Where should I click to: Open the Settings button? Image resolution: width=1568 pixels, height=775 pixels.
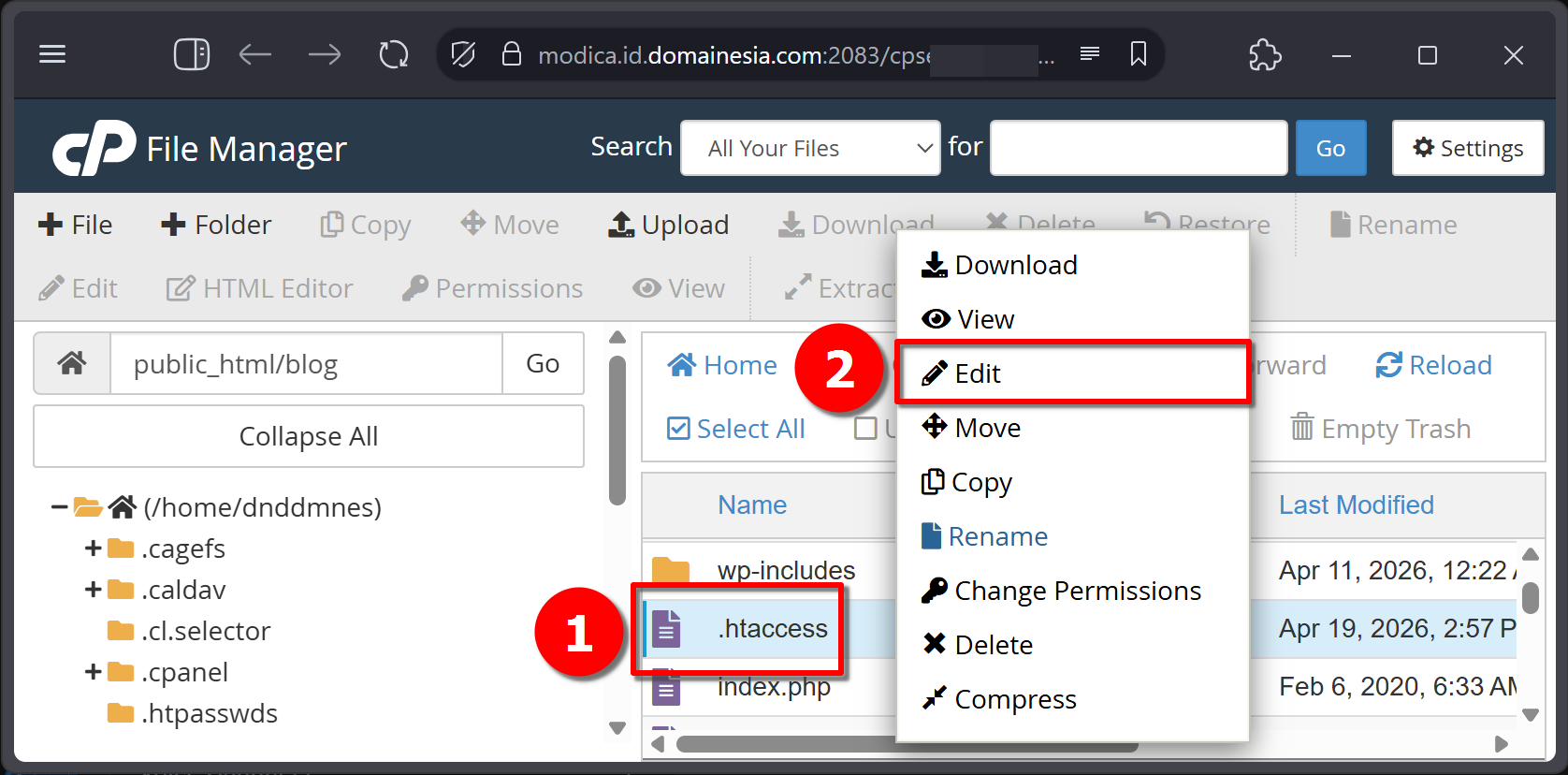(x=1468, y=148)
